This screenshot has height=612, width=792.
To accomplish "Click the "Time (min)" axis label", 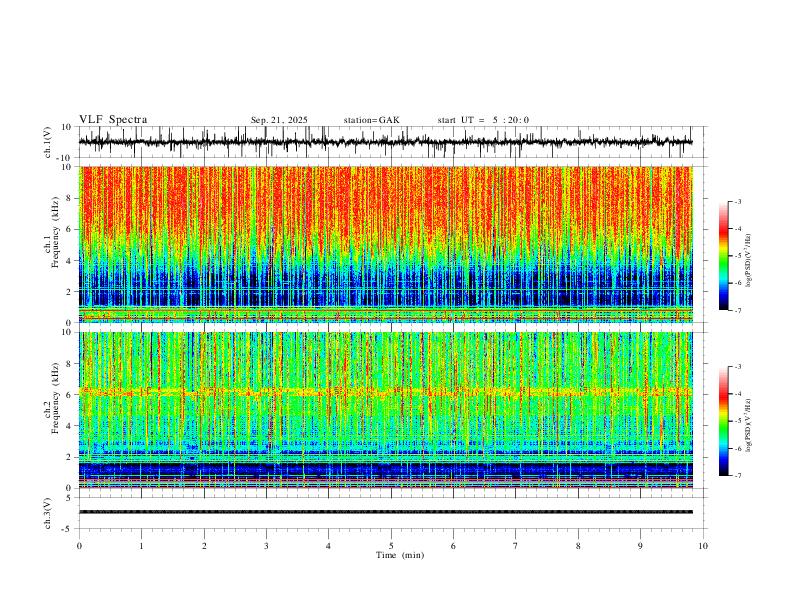I will [x=400, y=555].
